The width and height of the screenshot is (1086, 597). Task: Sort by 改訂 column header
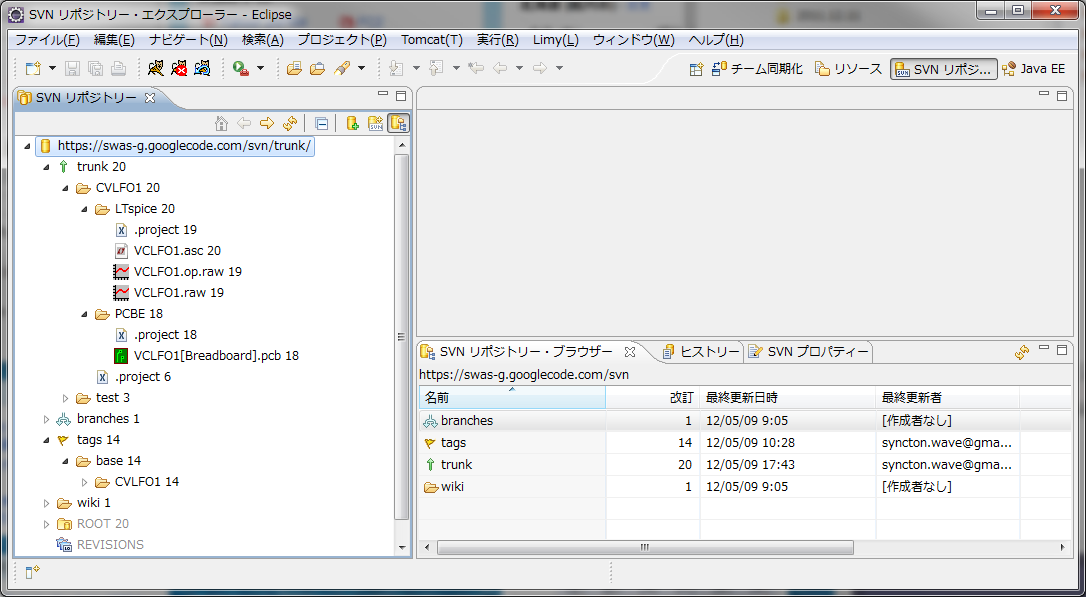[652, 398]
